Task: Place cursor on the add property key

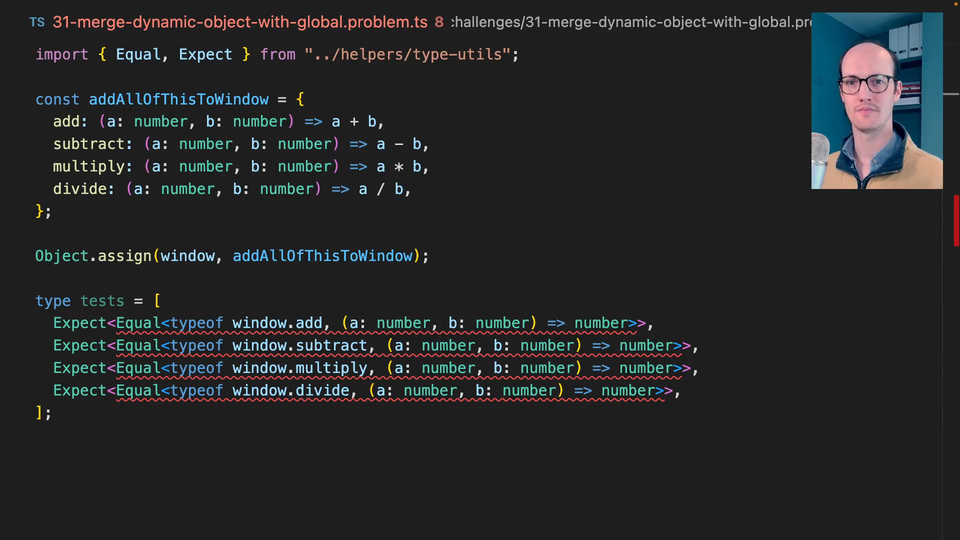Action: pos(66,122)
